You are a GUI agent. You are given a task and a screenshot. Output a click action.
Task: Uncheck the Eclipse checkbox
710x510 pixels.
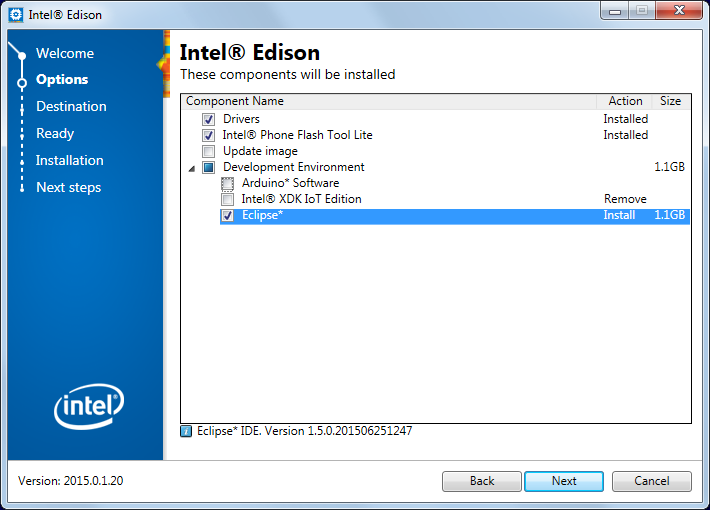pyautogui.click(x=227, y=216)
